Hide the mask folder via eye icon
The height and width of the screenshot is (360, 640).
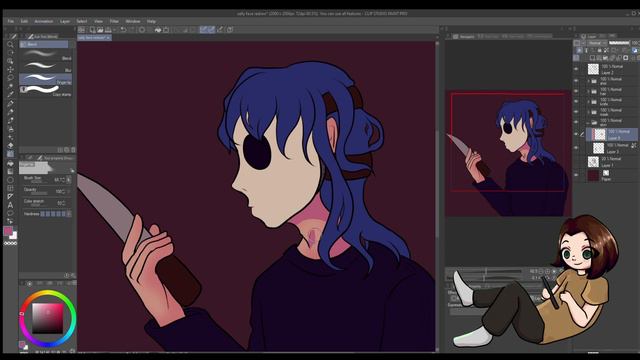[576, 112]
